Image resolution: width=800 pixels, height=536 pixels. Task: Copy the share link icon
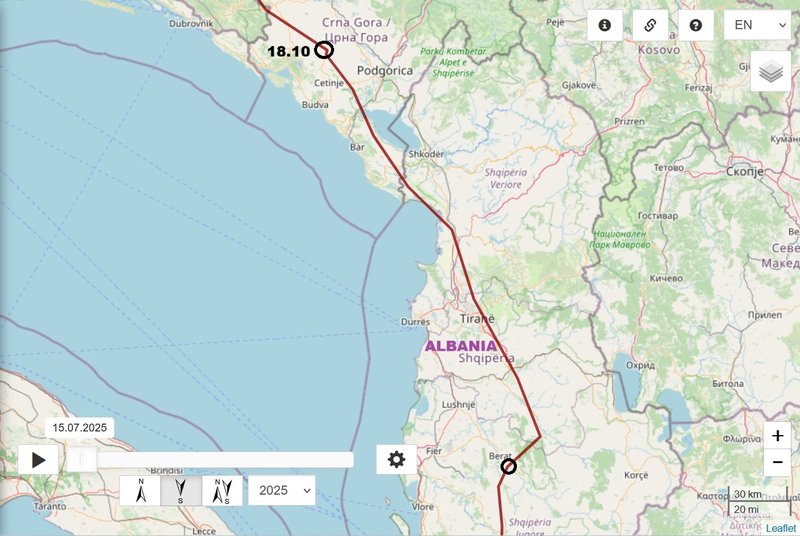tap(650, 25)
